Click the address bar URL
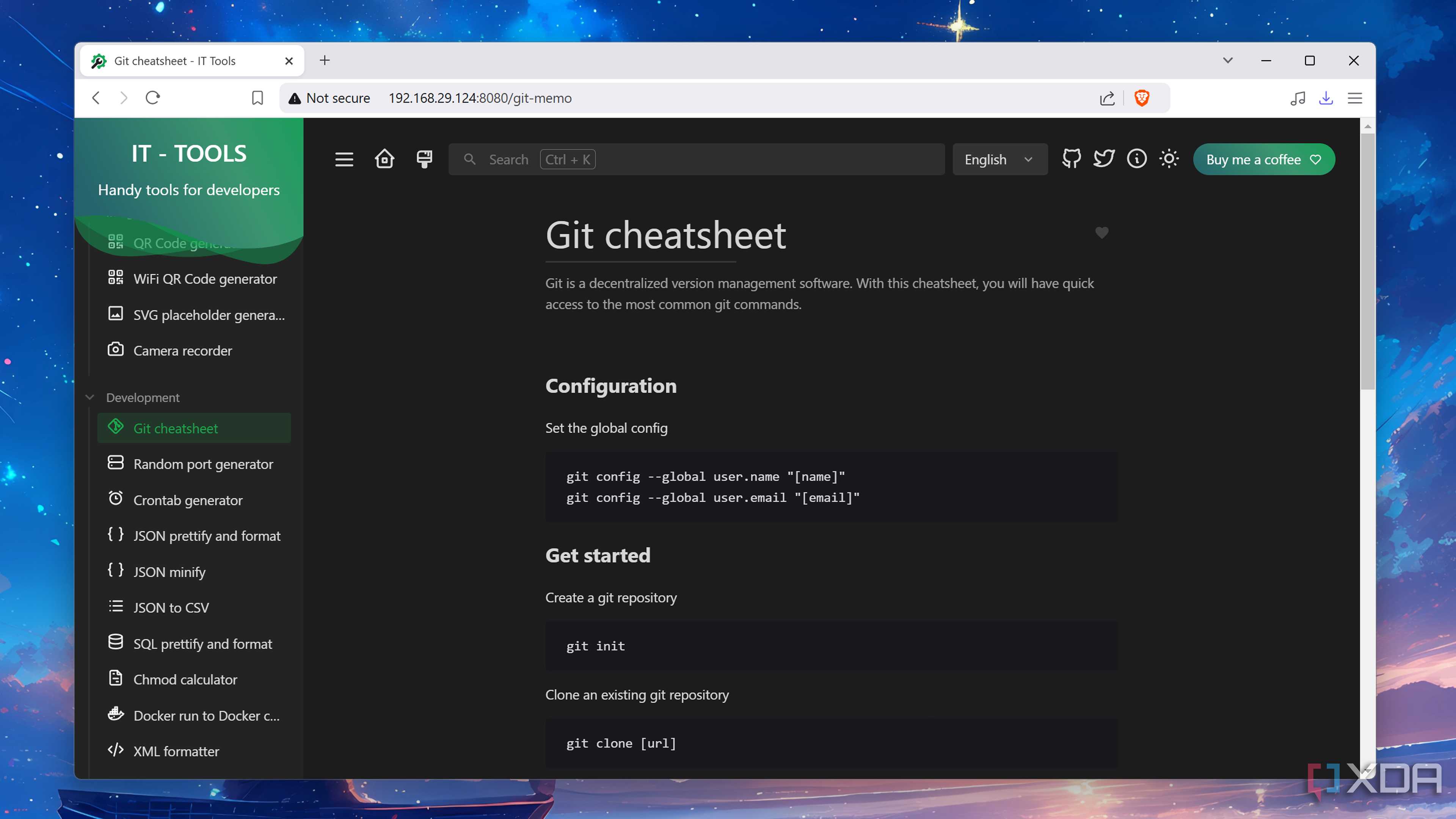Screen dimensions: 1456x819 pos(480,98)
